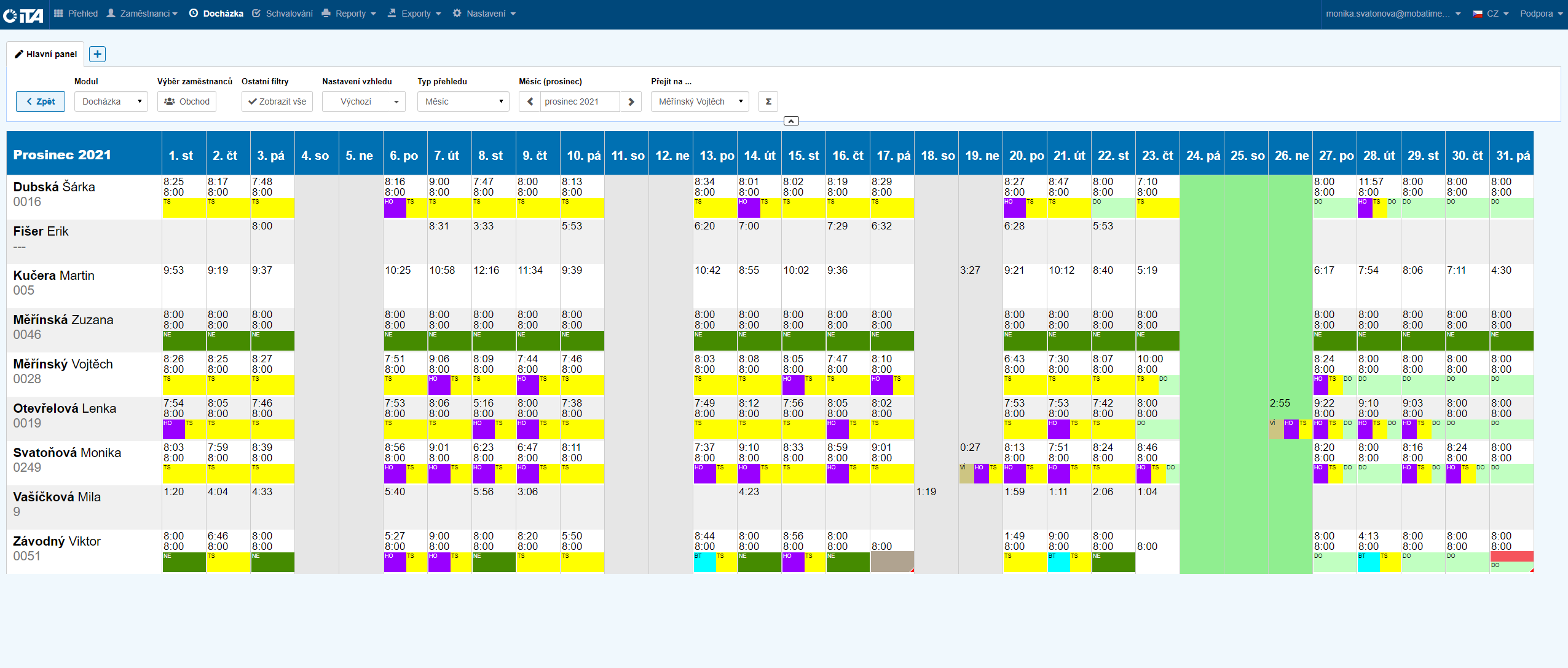The width and height of the screenshot is (1568, 668).
Task: Open Přejít na Měřínský Vojtěch dropdown
Action: pos(699,101)
